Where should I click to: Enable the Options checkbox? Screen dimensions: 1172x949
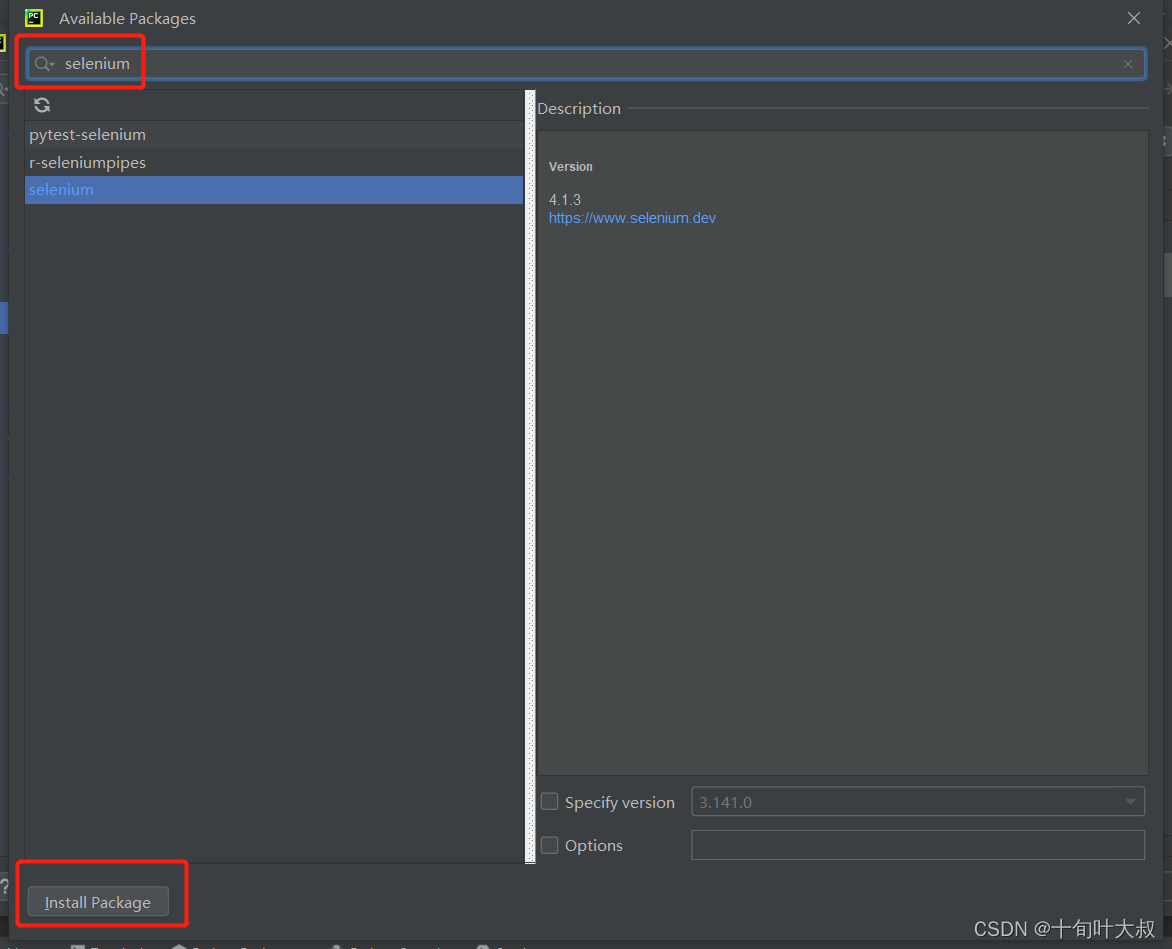pos(549,845)
